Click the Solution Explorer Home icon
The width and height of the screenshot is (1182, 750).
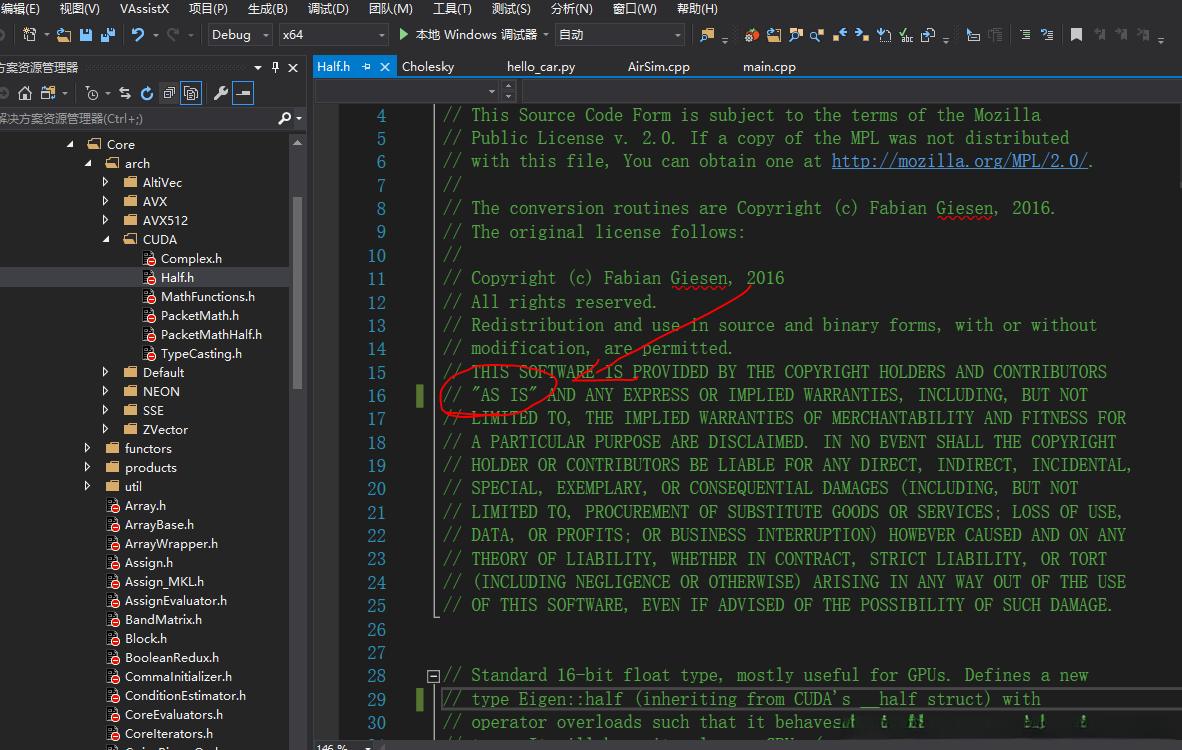[x=25, y=93]
